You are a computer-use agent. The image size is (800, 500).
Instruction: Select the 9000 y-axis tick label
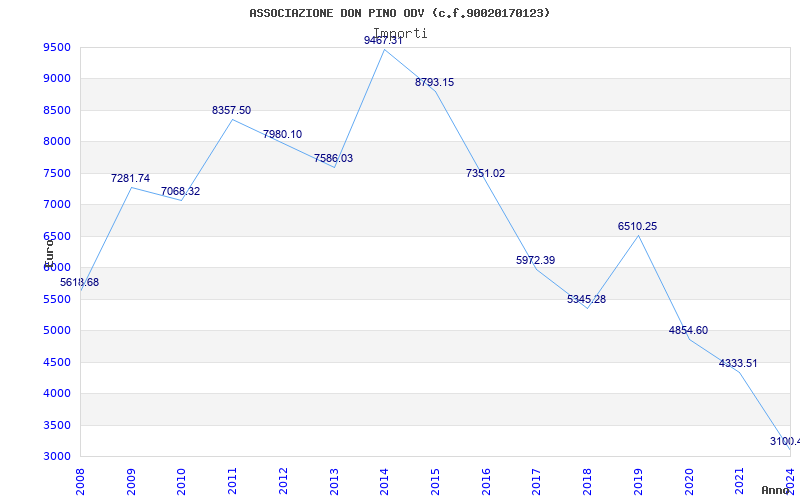[x=57, y=79]
